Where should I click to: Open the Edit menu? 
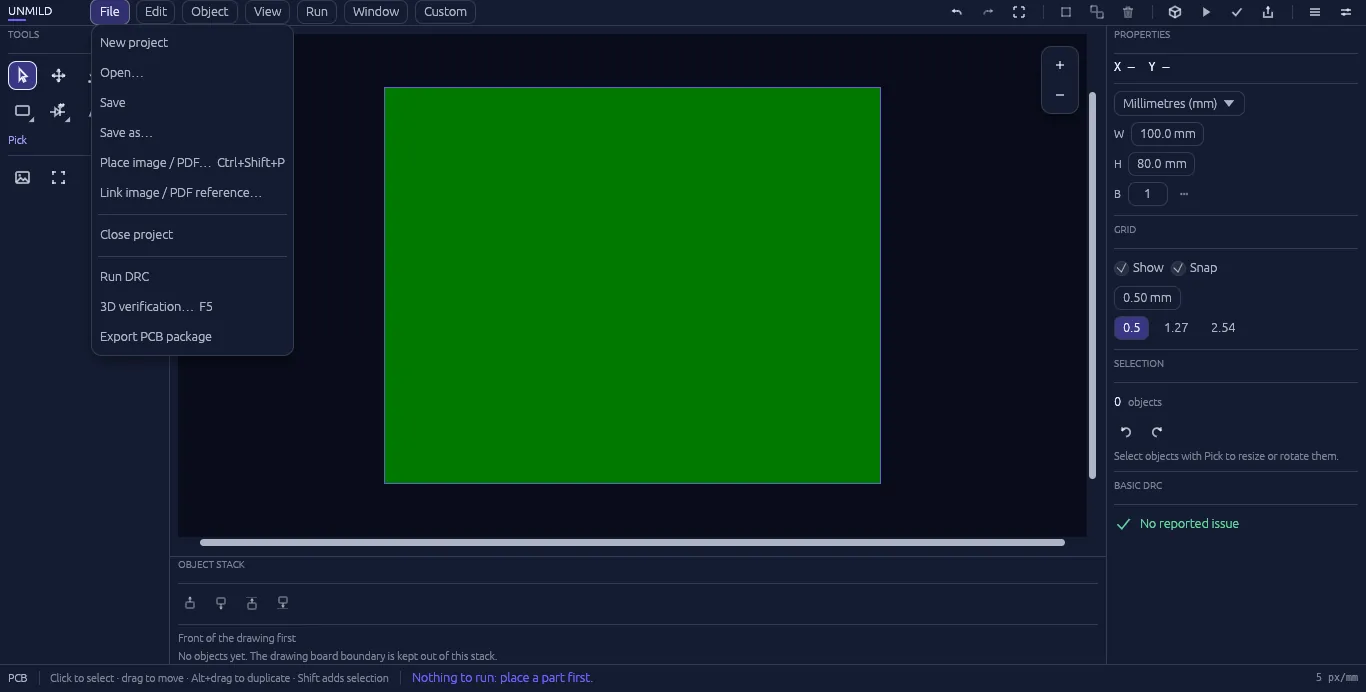[156, 12]
